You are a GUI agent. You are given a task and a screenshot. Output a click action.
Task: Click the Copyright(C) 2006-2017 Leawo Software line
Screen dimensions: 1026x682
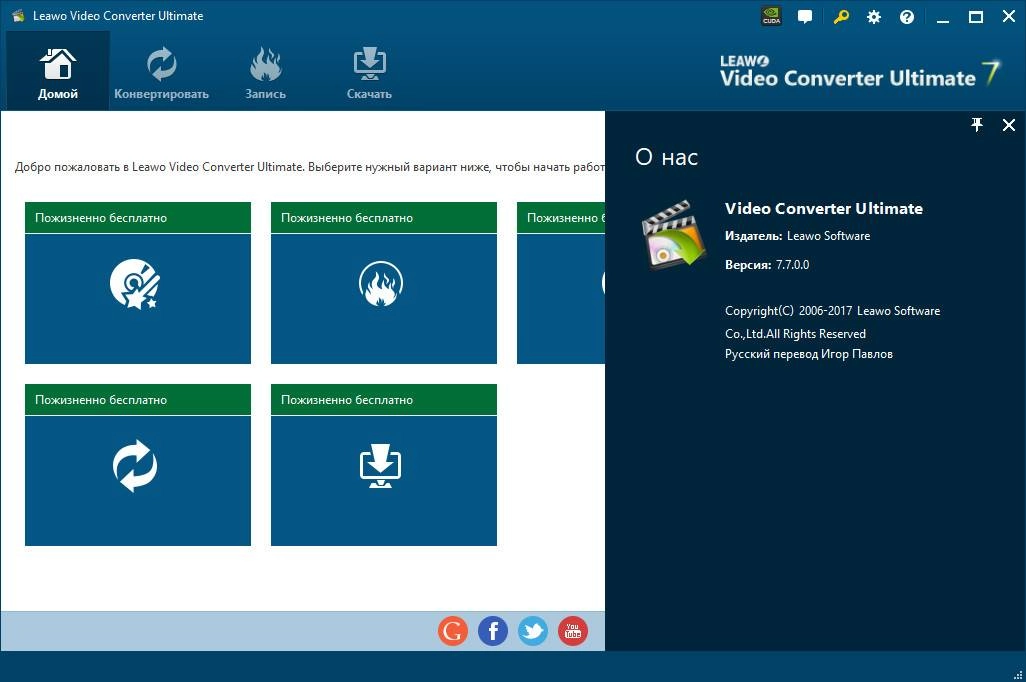[832, 311]
